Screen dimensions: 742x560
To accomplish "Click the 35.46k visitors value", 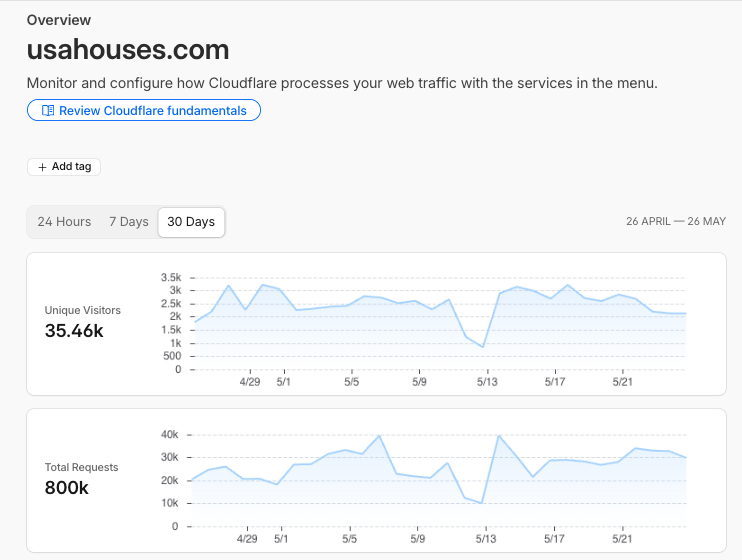I will pos(74,331).
